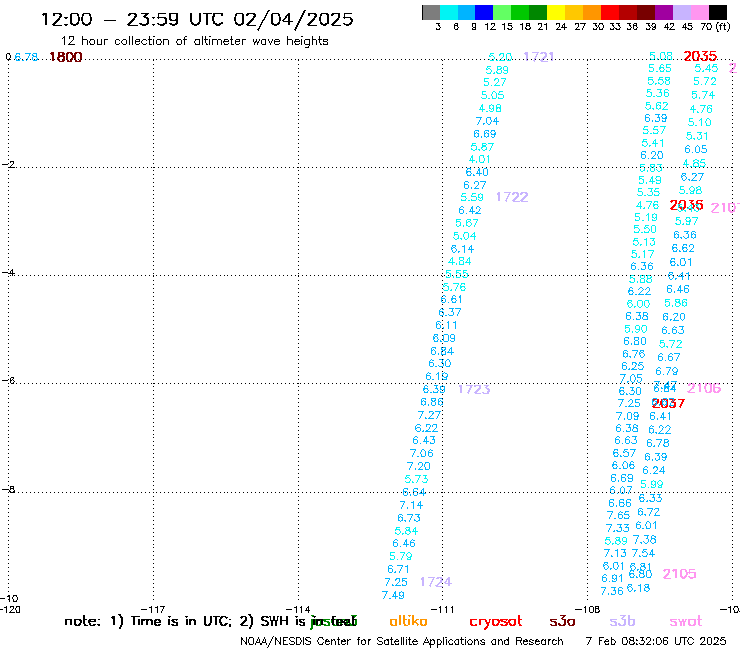This screenshot has width=740, height=650.
Task: Click the 'NOAA/NESDIS Center for Satellite Applications and Research' credit
Action: (402, 642)
